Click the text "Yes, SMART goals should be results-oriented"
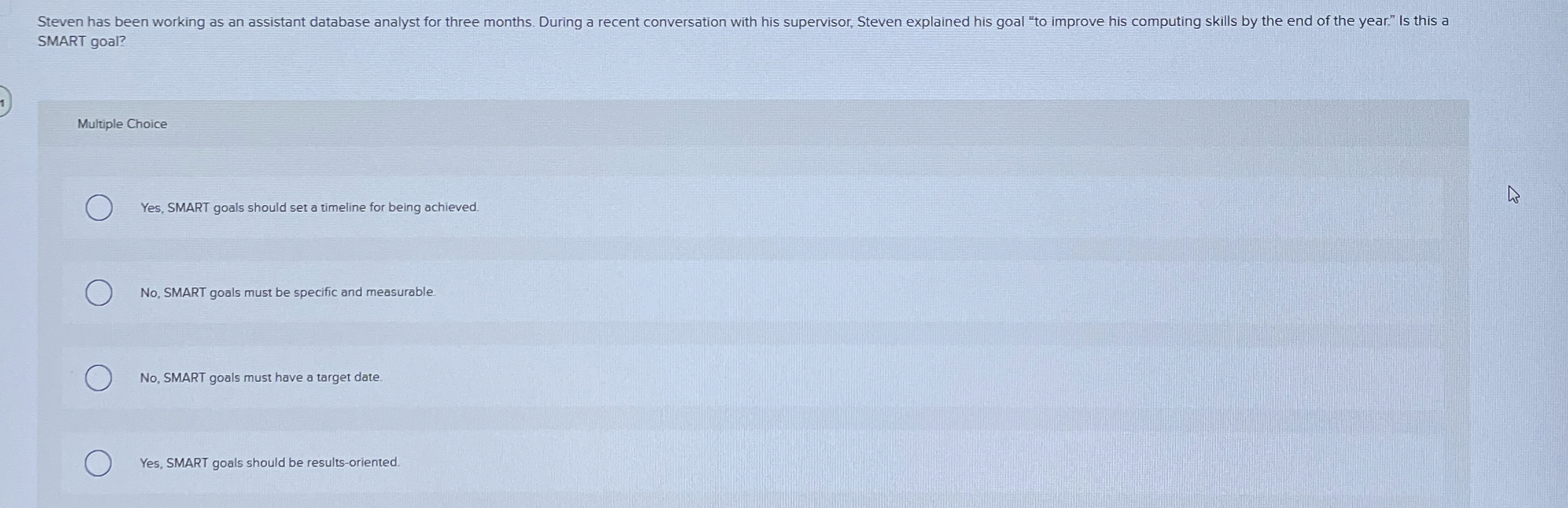Viewport: 1568px width, 508px height. pos(269,463)
